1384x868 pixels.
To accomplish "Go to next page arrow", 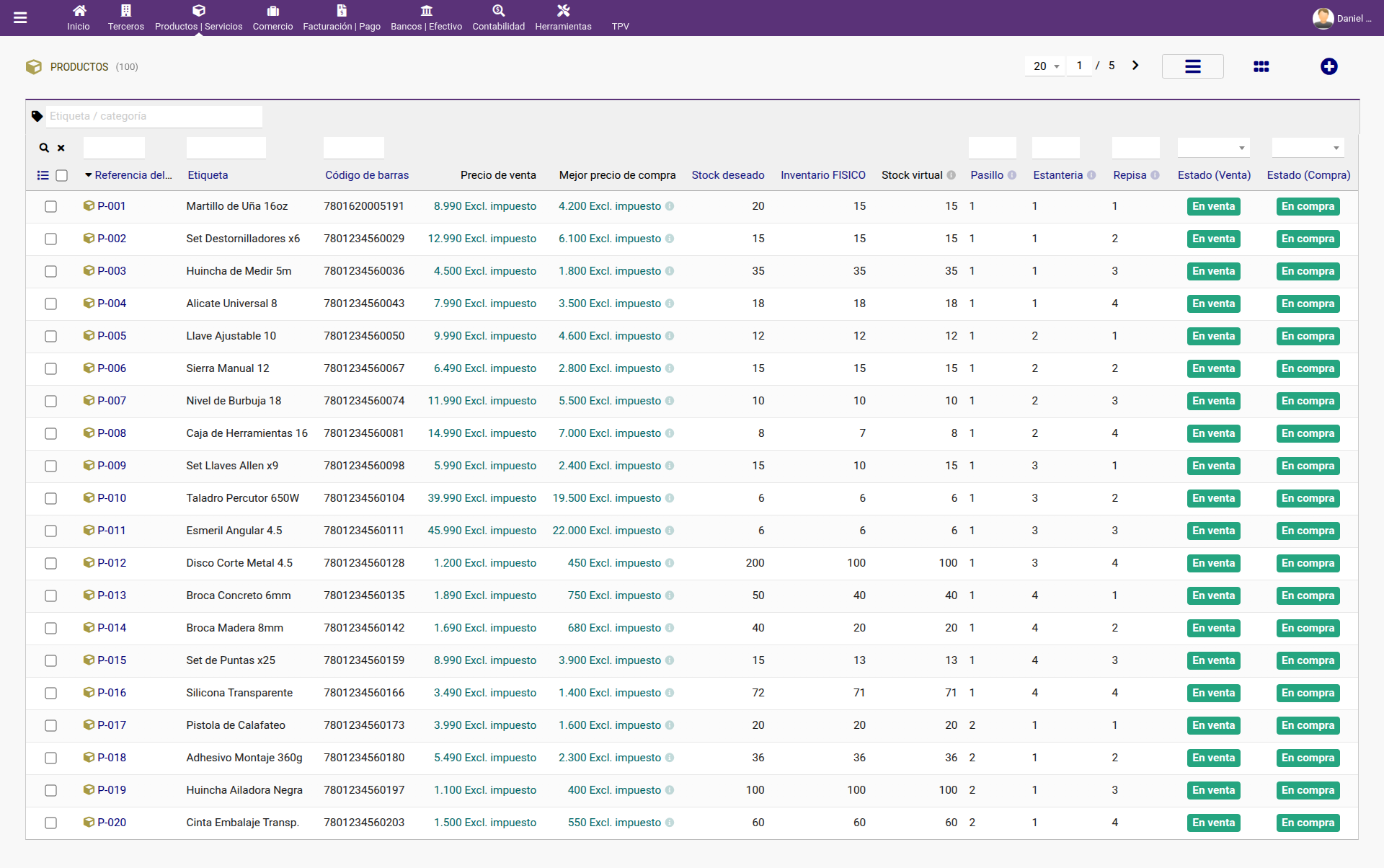I will point(1135,66).
